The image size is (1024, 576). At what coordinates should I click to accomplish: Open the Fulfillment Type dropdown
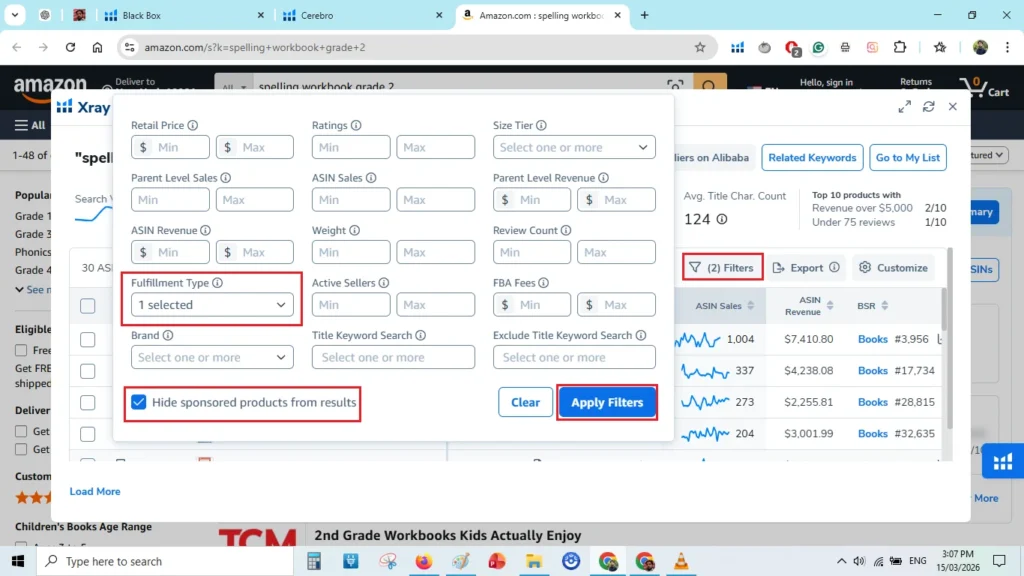pos(211,304)
